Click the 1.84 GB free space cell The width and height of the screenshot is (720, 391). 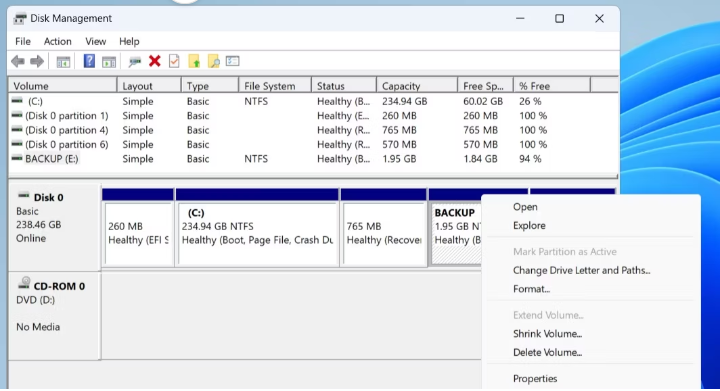click(x=480, y=159)
